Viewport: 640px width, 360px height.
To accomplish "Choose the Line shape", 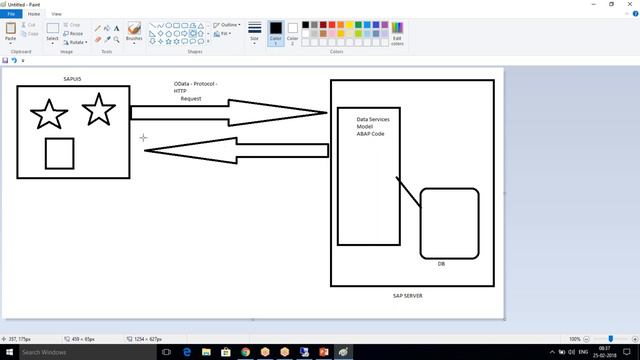I will (152, 25).
